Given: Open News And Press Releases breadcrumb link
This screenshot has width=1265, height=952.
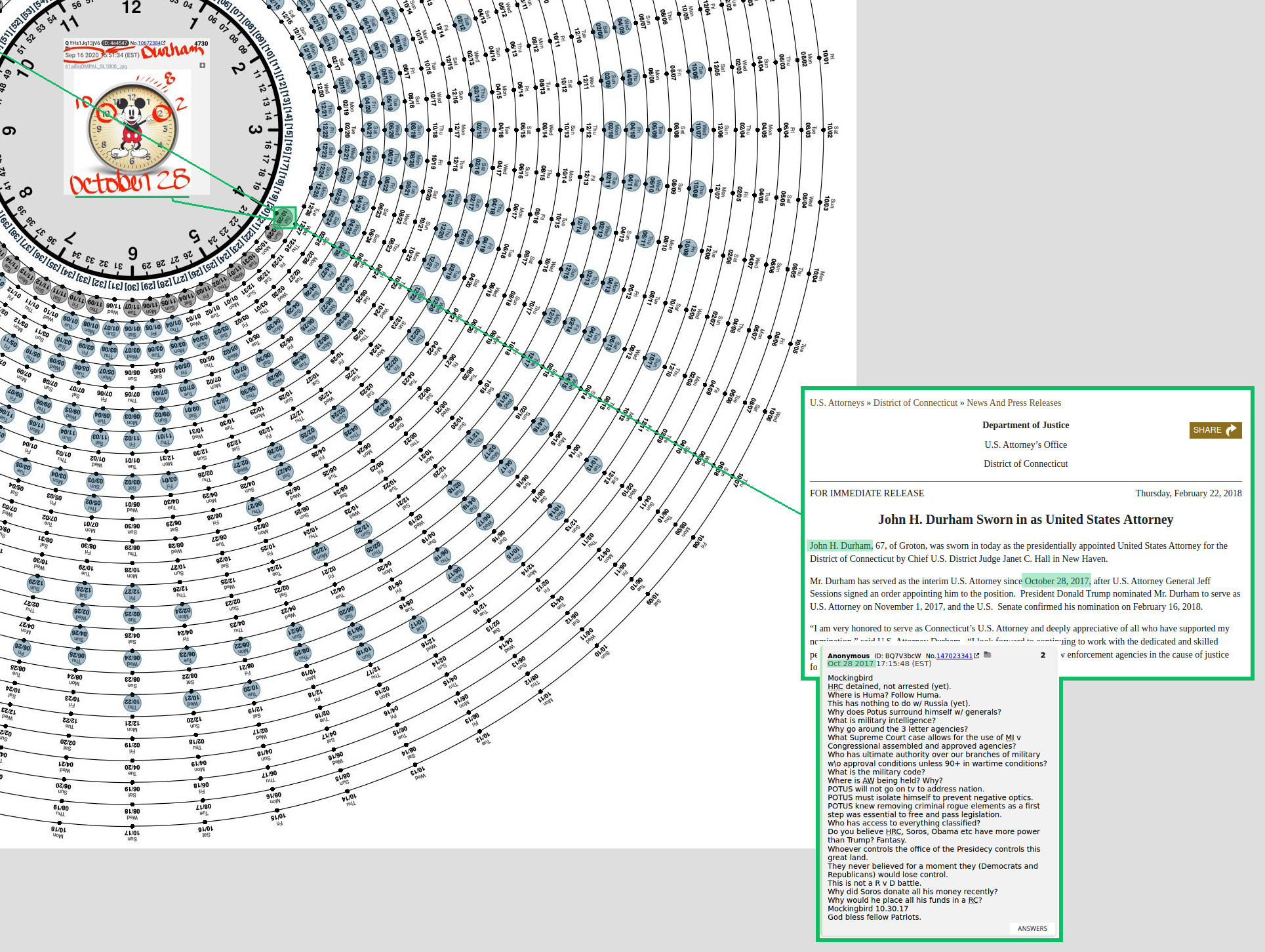Looking at the screenshot, I should (1014, 403).
